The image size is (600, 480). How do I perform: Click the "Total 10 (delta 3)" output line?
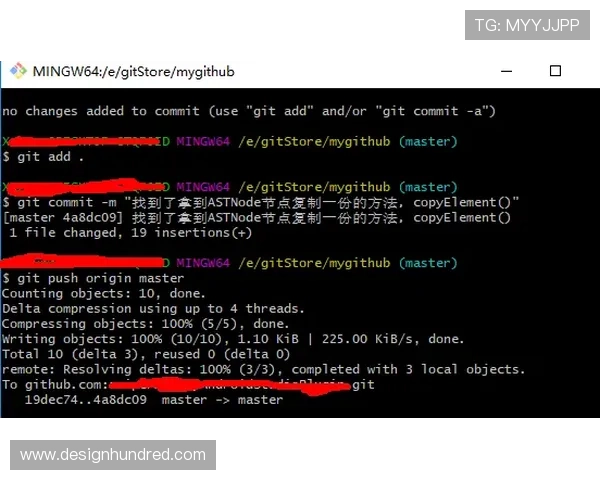[x=145, y=354]
